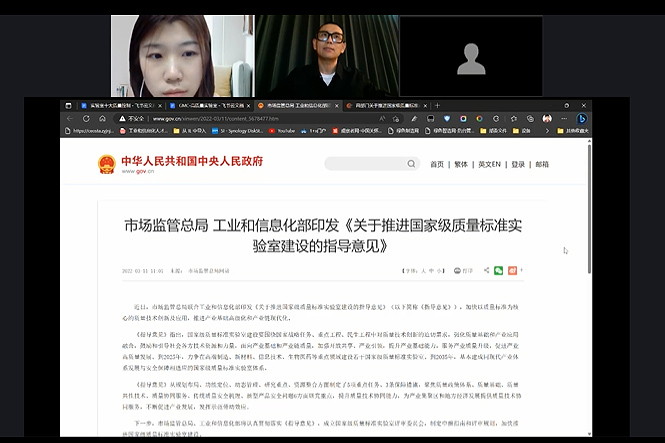Open the pen annotation extension icon
This screenshot has width=665, height=443.
[x=414, y=119]
